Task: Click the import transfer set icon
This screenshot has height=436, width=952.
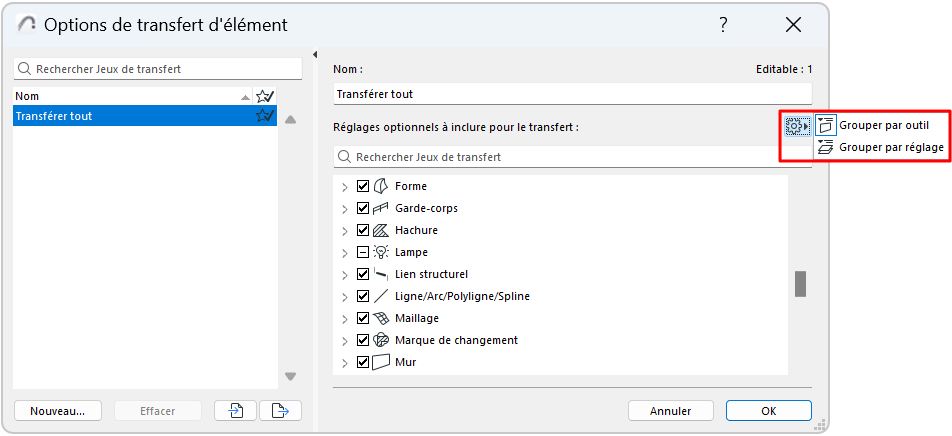Action: (236, 410)
